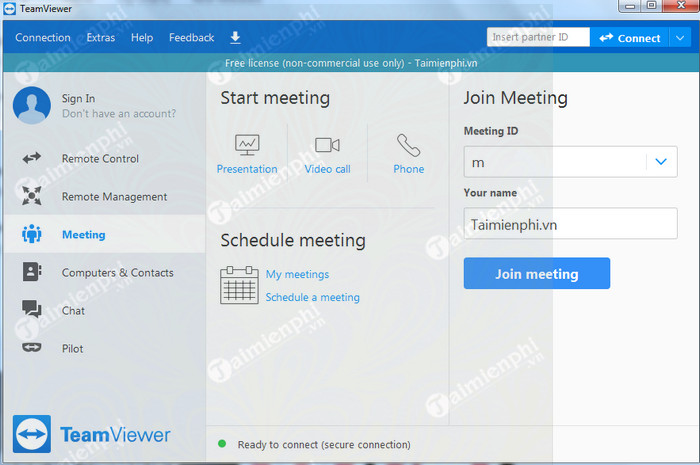
Task: Open the Feedback menu item
Action: pos(192,37)
